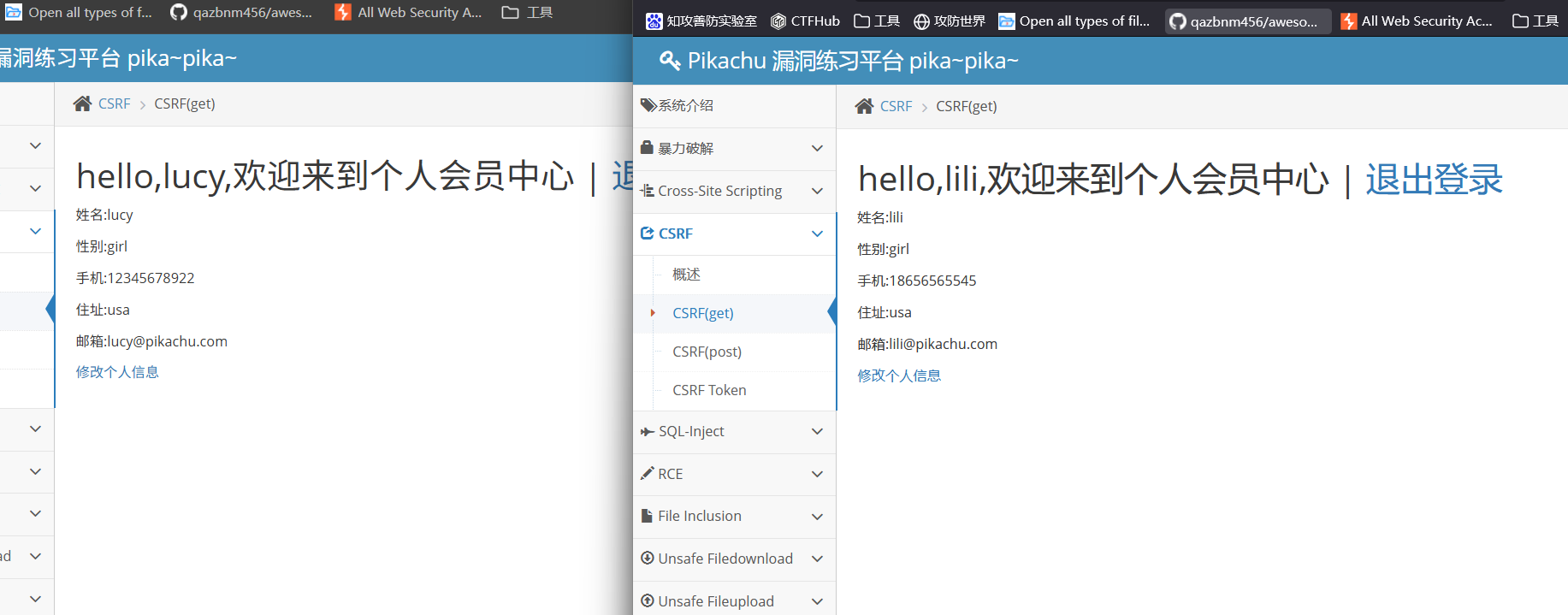The width and height of the screenshot is (1568, 615).
Task: Click 修改个人信息 link for lili
Action: [x=899, y=376]
